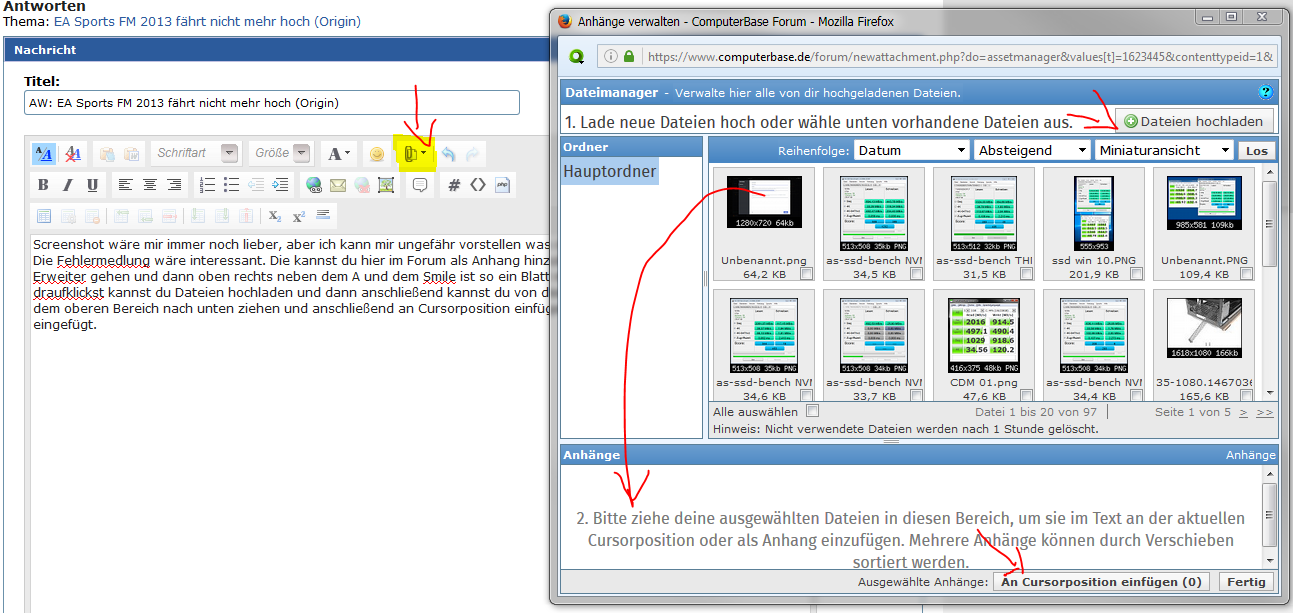
Task: Select the Unbenannt.PNG 985x581 thumbnail
Action: (x=1204, y=203)
